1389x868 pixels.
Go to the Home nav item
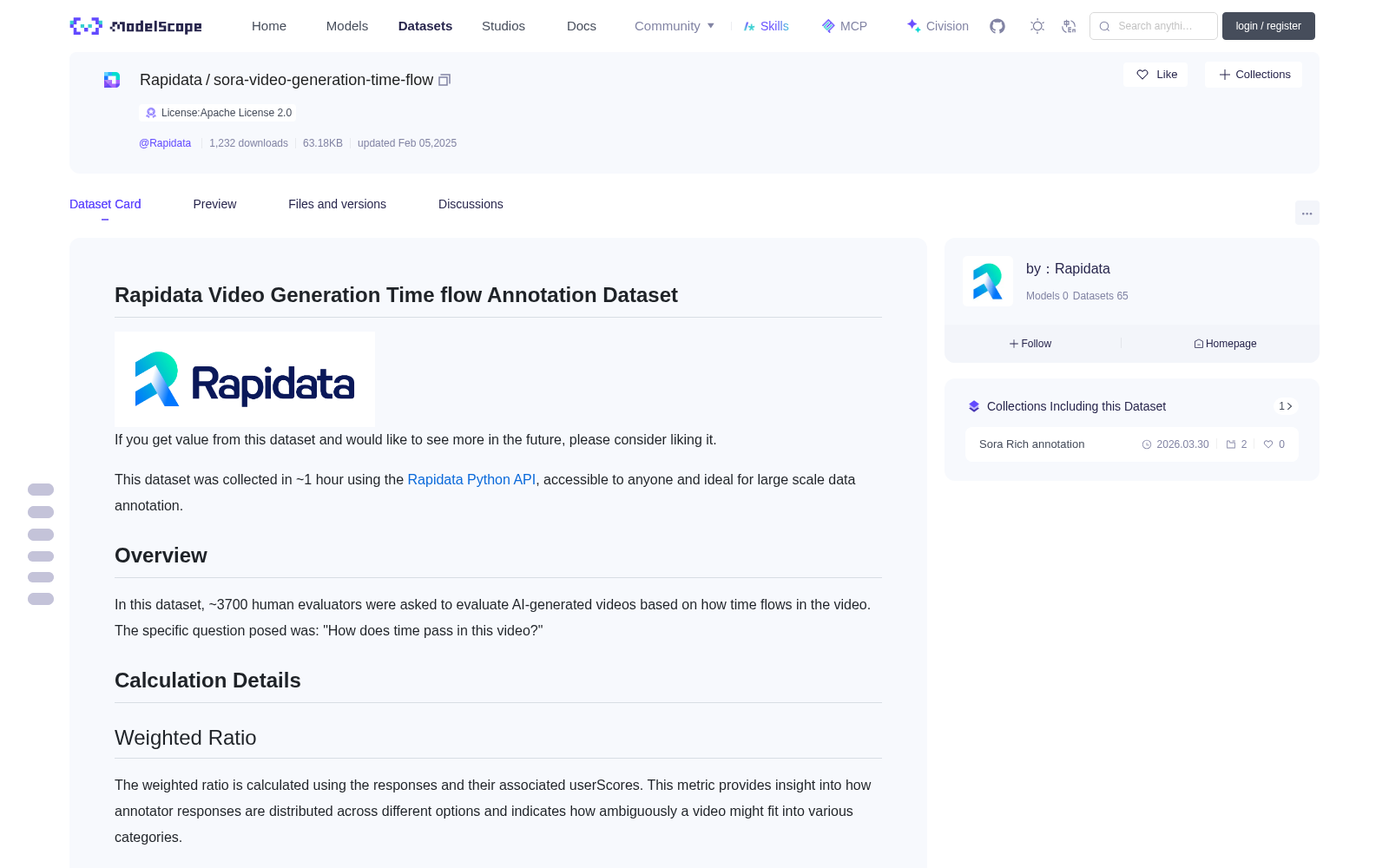pos(269,26)
